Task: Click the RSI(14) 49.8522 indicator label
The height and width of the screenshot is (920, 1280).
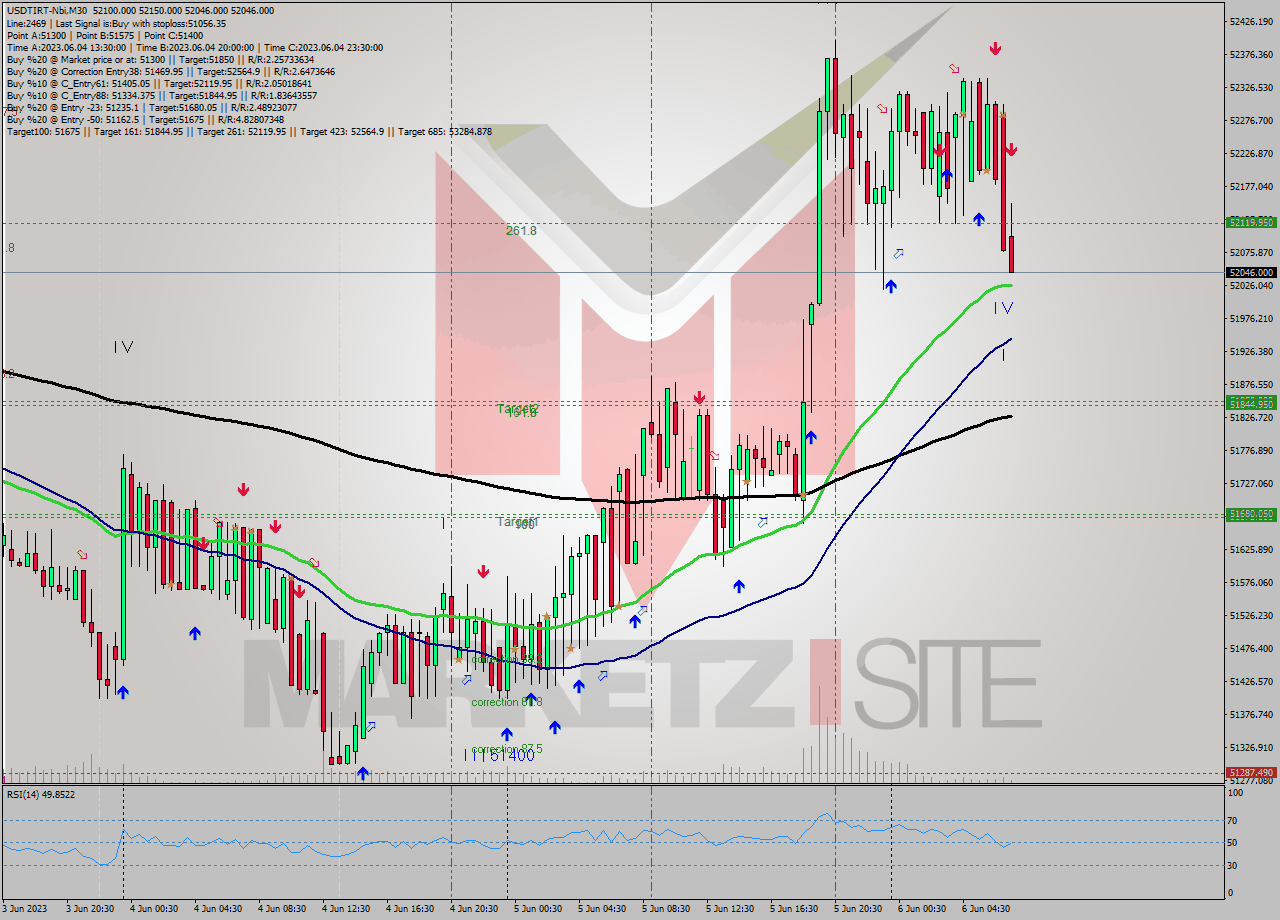Action: 41,794
